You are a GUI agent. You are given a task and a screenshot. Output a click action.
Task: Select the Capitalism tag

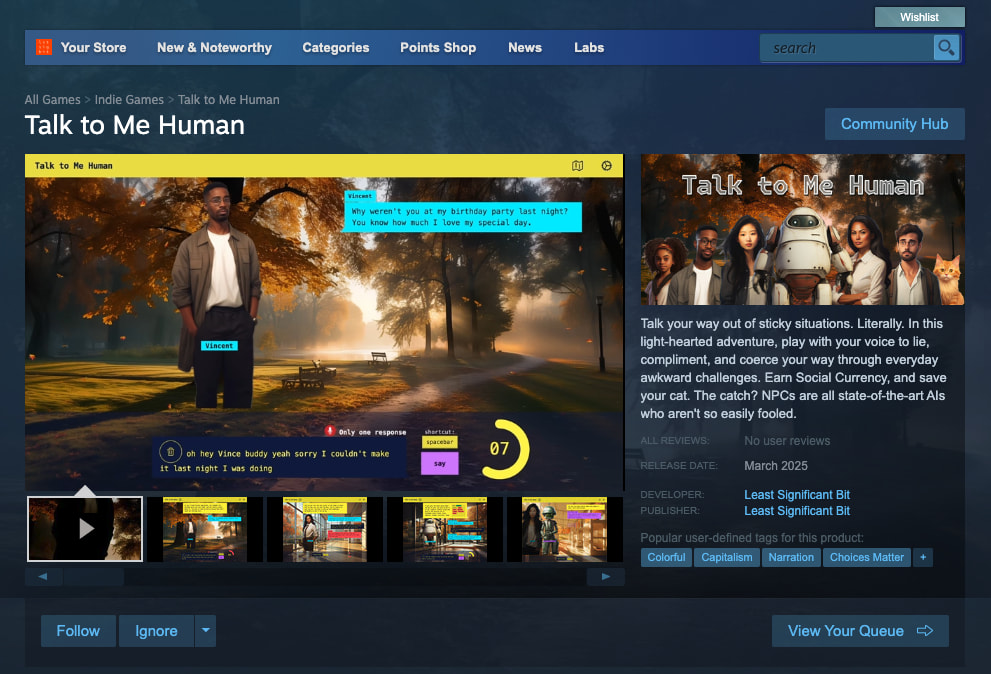tap(727, 557)
